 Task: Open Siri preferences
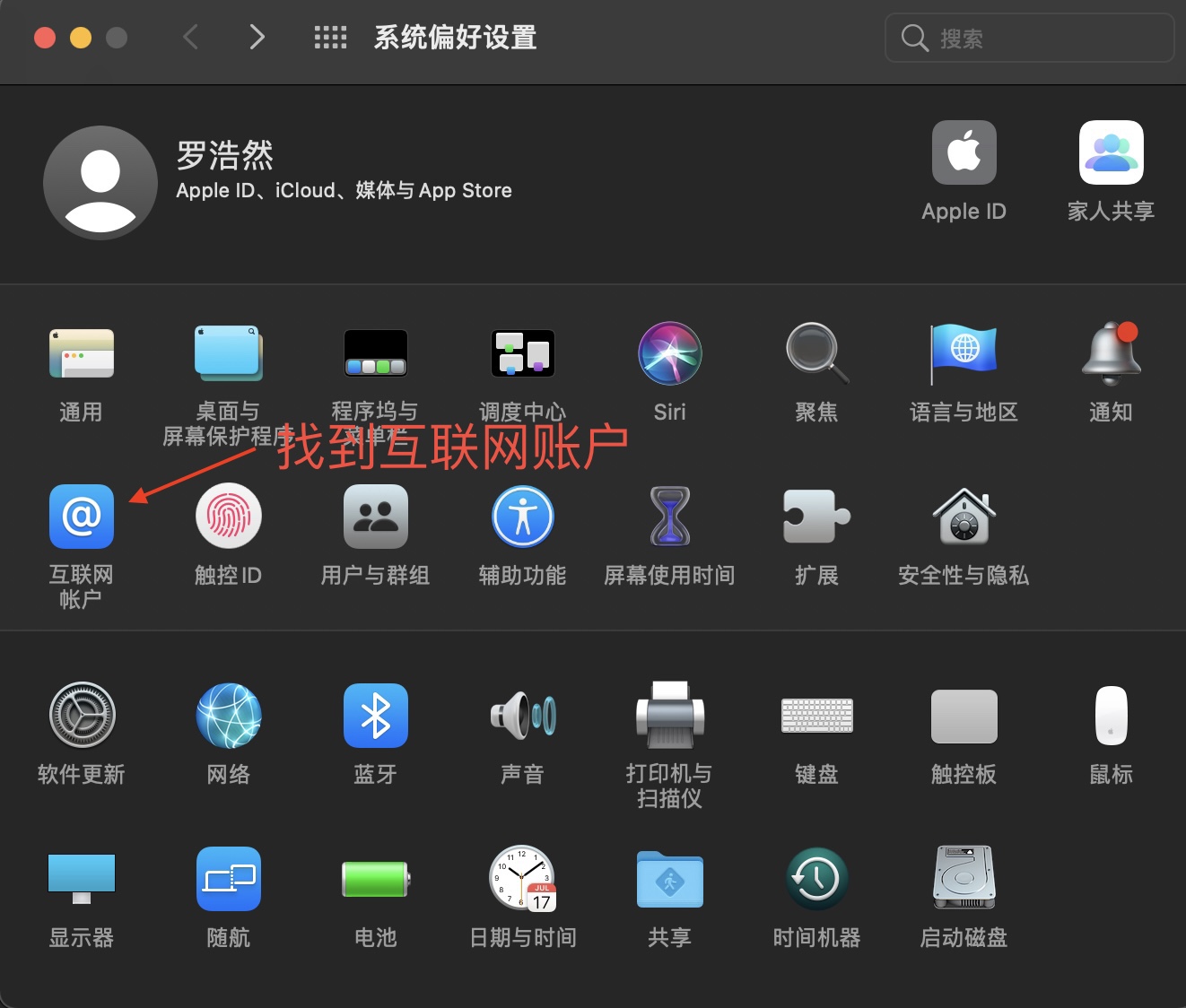tap(669, 353)
